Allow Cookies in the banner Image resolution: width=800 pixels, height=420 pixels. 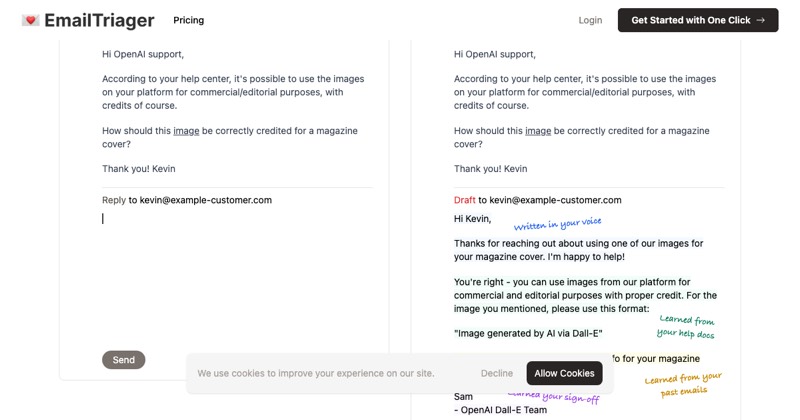(x=564, y=373)
